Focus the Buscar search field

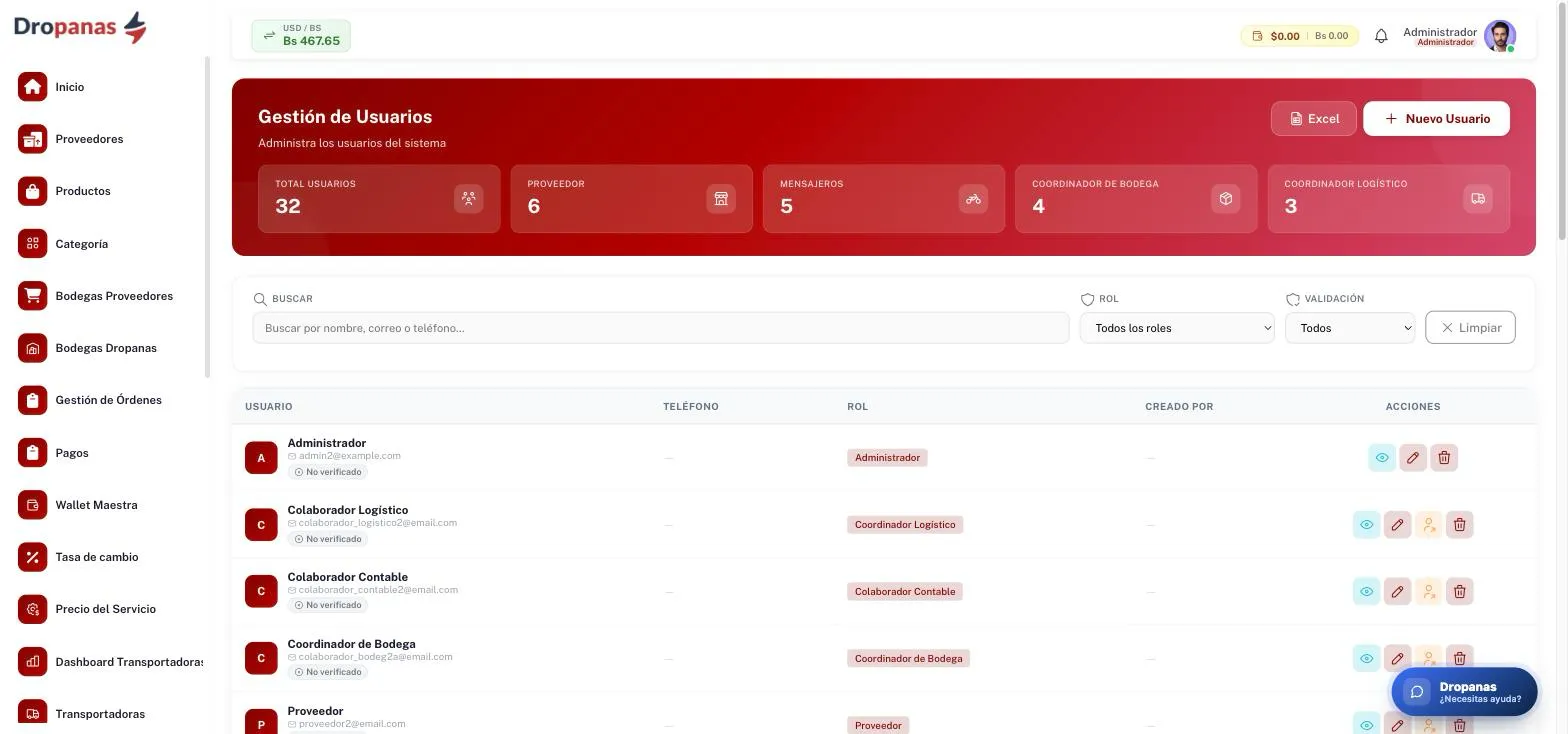(x=661, y=328)
